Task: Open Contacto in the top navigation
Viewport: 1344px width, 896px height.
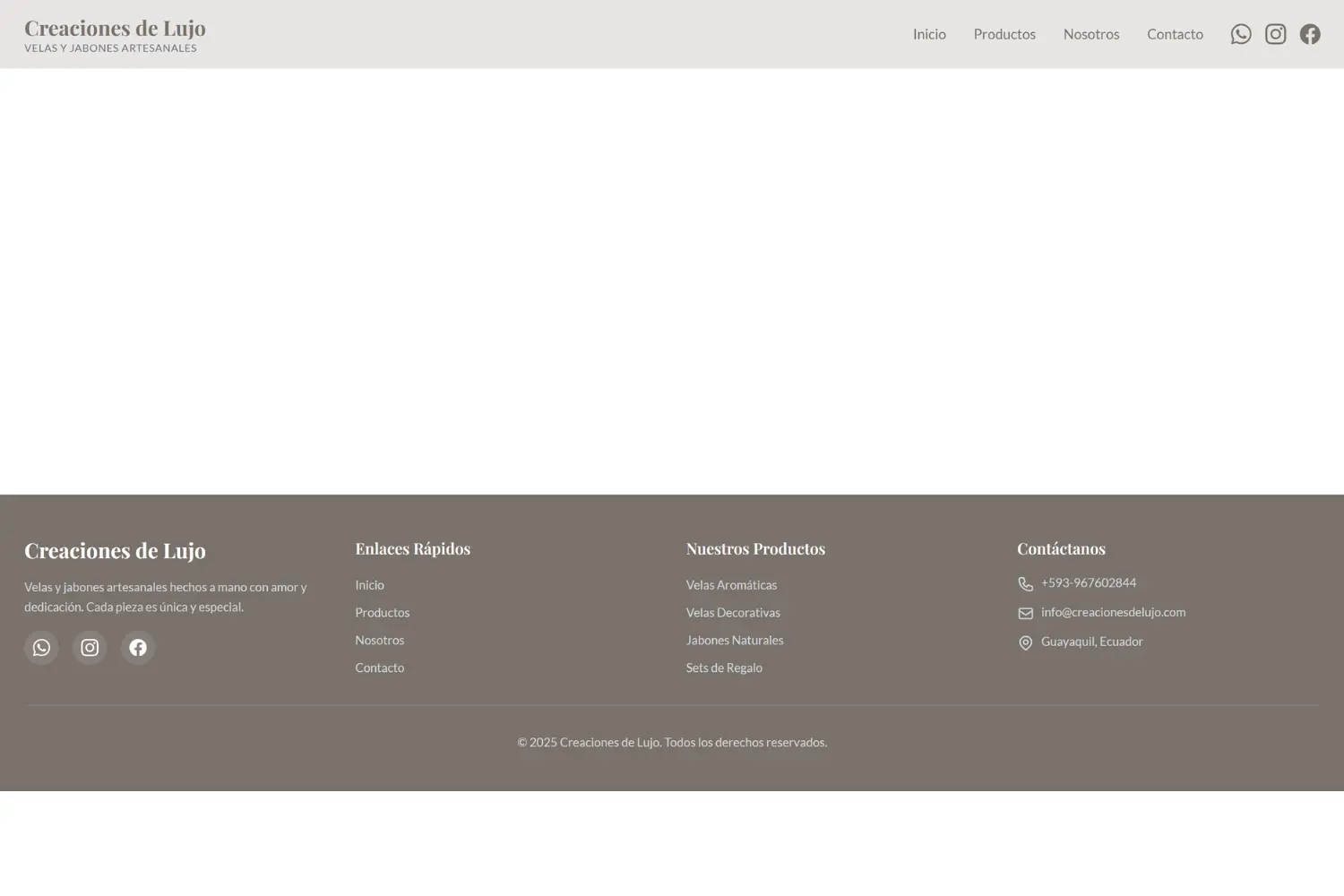Action: [x=1175, y=34]
